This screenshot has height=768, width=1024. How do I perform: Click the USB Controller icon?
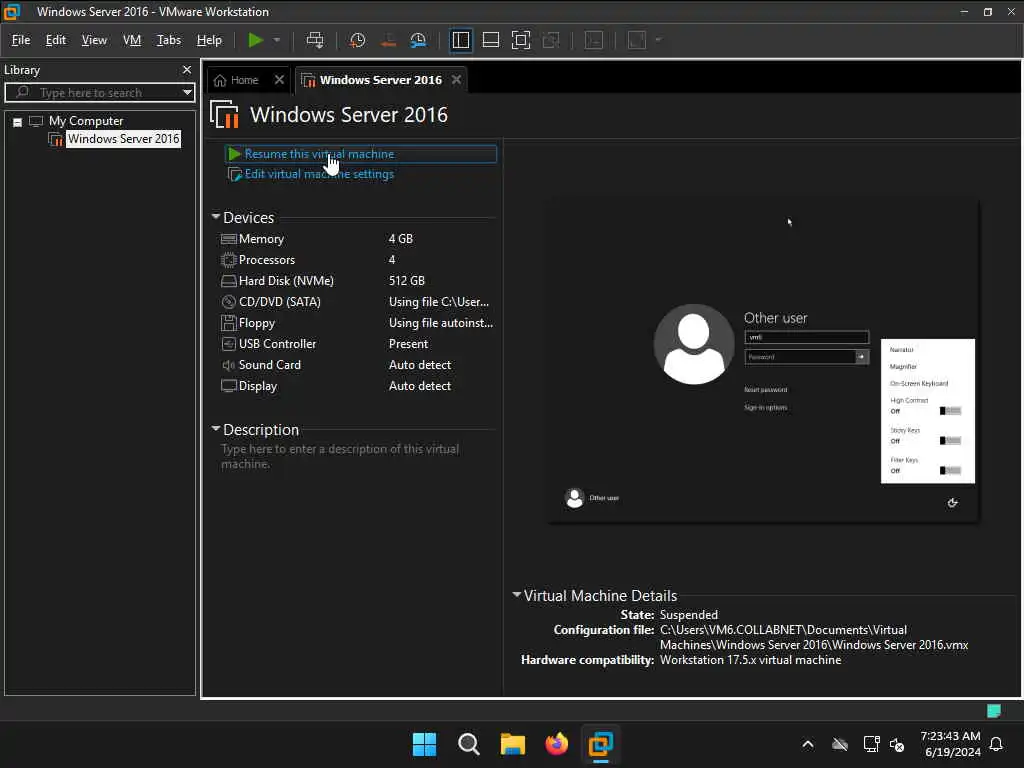(x=229, y=344)
